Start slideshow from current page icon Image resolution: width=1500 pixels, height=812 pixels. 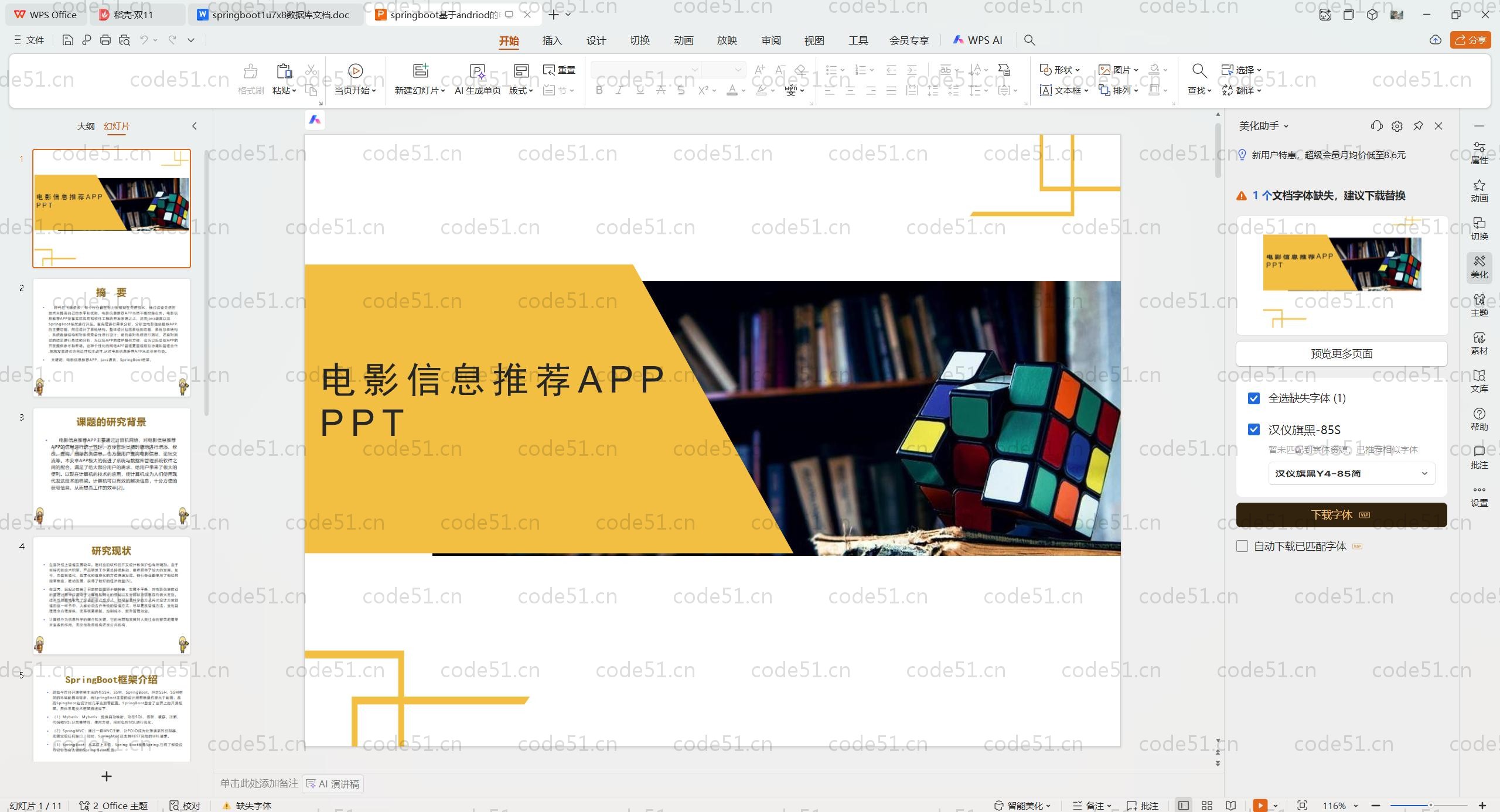pos(355,71)
